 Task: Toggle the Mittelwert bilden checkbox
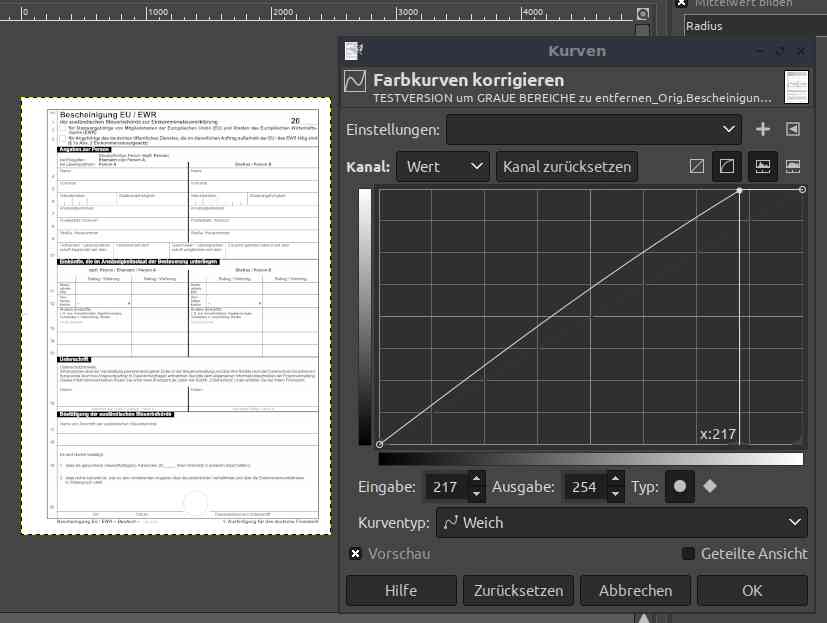pos(682,3)
